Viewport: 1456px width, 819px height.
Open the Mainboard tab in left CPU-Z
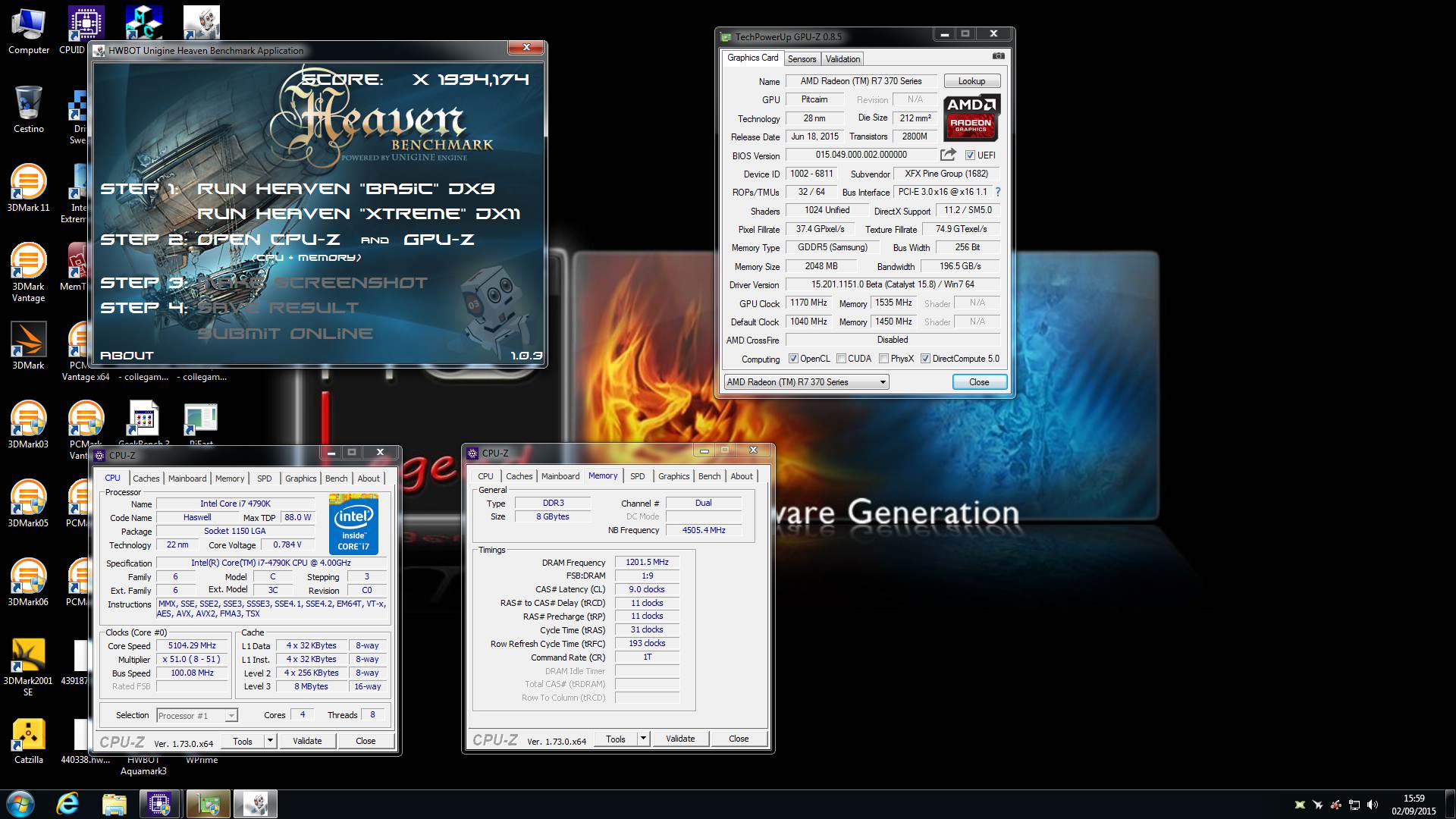pos(187,479)
